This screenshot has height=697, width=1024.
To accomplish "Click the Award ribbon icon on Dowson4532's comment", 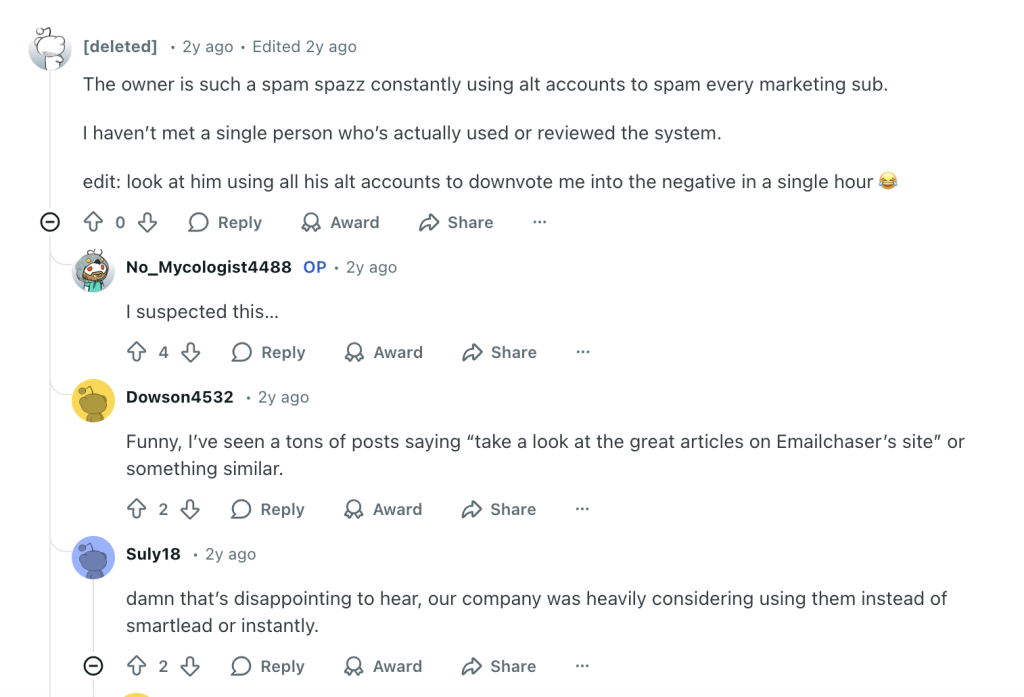I will 353,509.
